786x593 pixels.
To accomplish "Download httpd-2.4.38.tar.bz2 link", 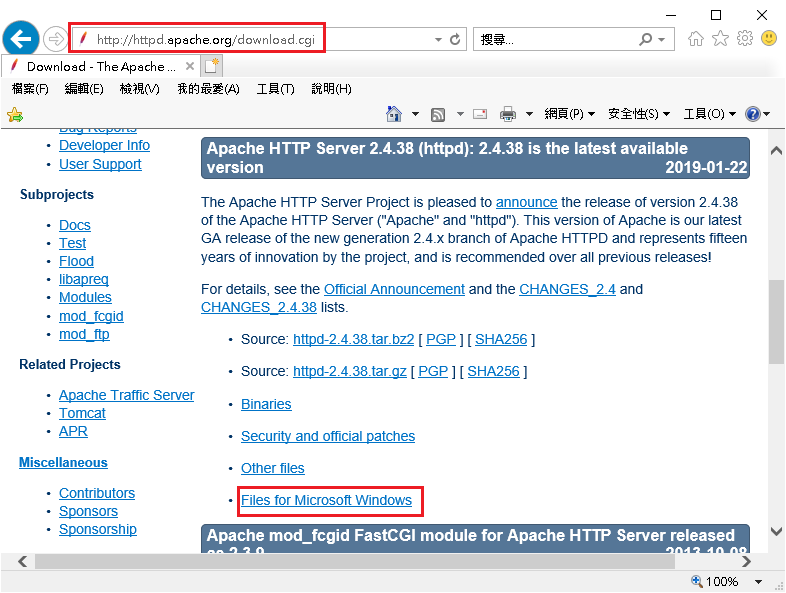I will tap(353, 339).
